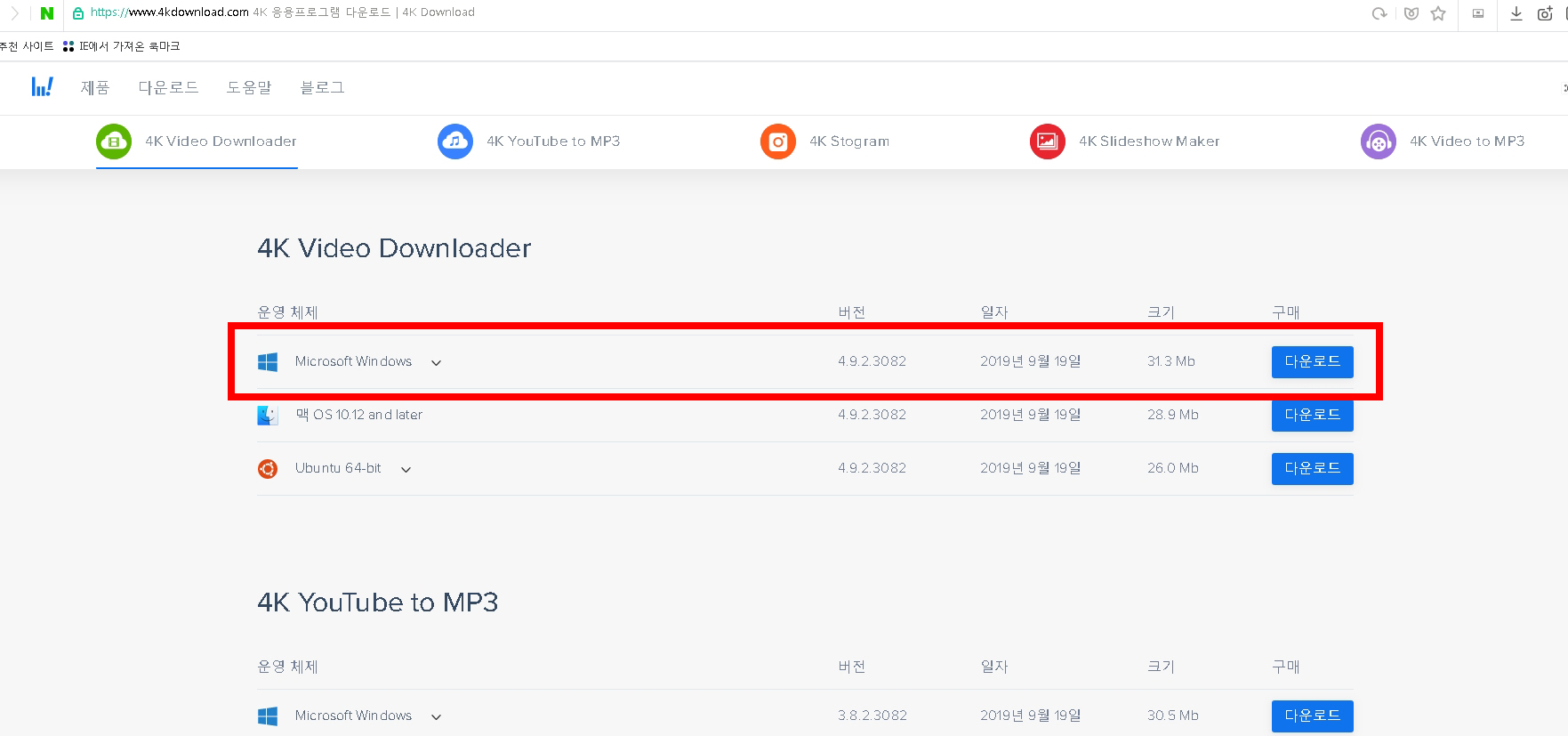
Task: Click the 4K Slideshow Maker red icon
Action: (x=1048, y=142)
